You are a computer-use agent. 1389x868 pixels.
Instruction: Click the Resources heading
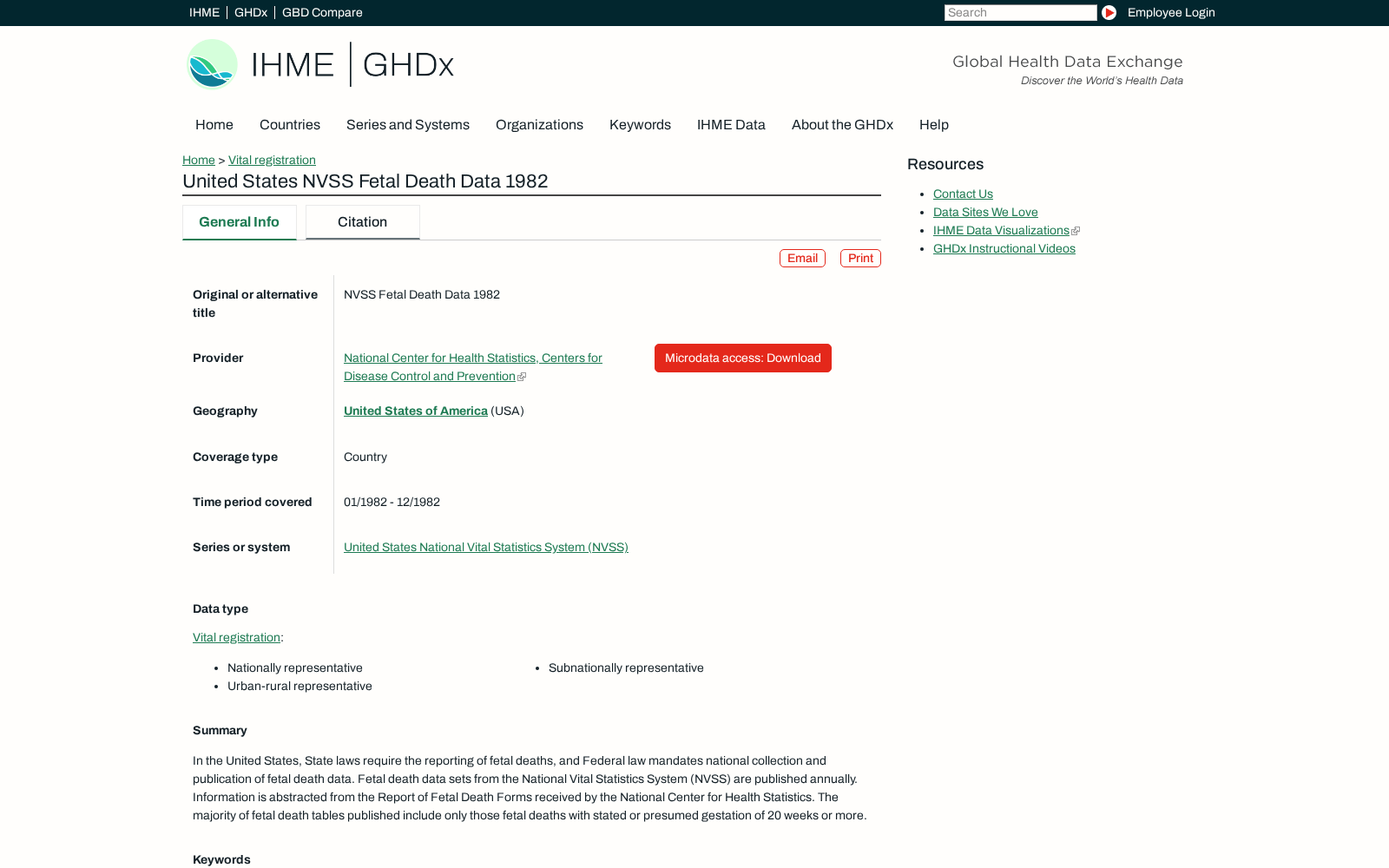[945, 164]
